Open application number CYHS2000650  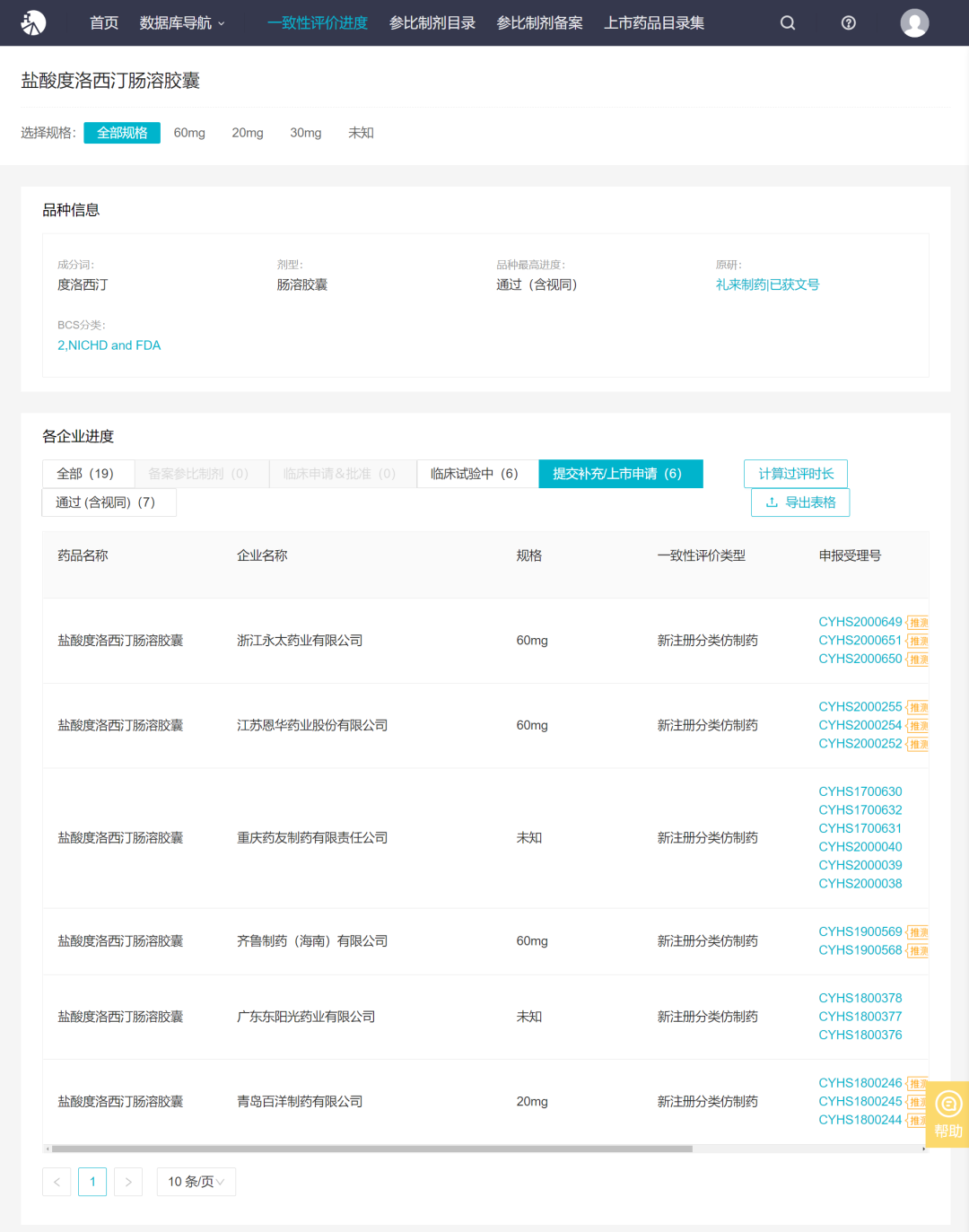[x=860, y=659]
